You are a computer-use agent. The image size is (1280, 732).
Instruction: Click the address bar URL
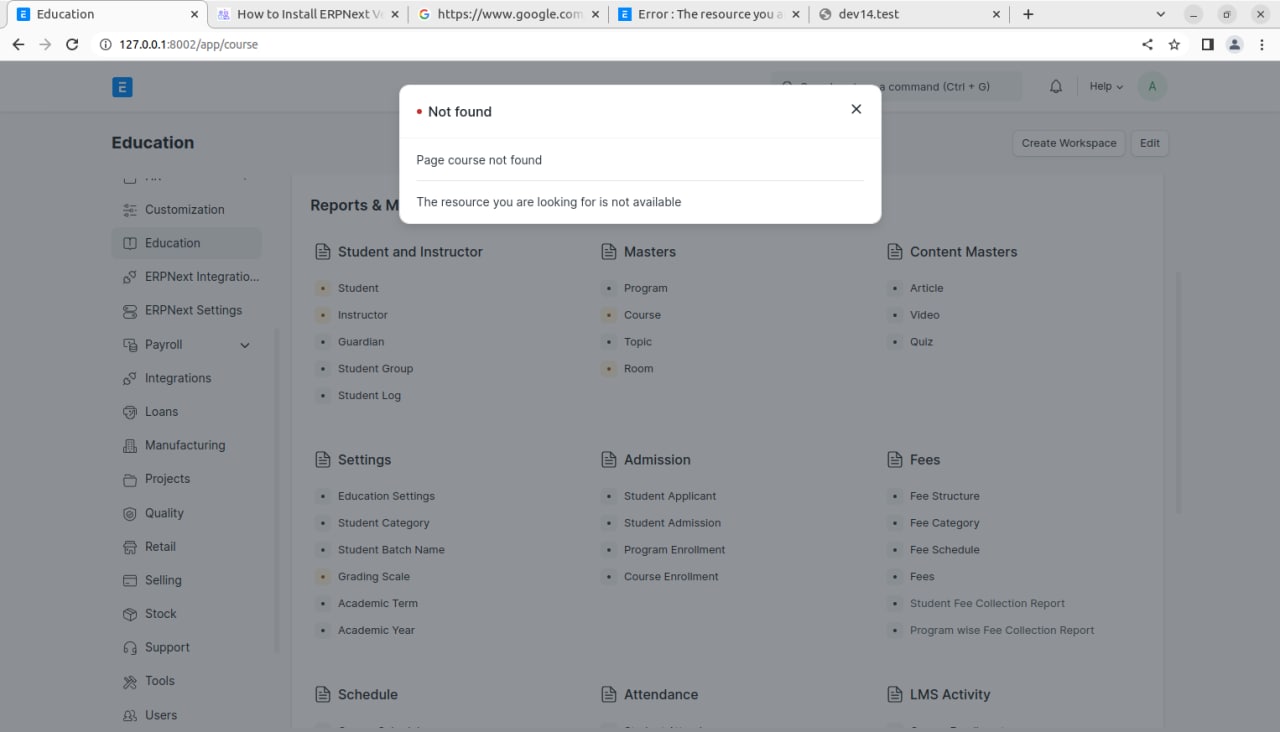coord(188,44)
